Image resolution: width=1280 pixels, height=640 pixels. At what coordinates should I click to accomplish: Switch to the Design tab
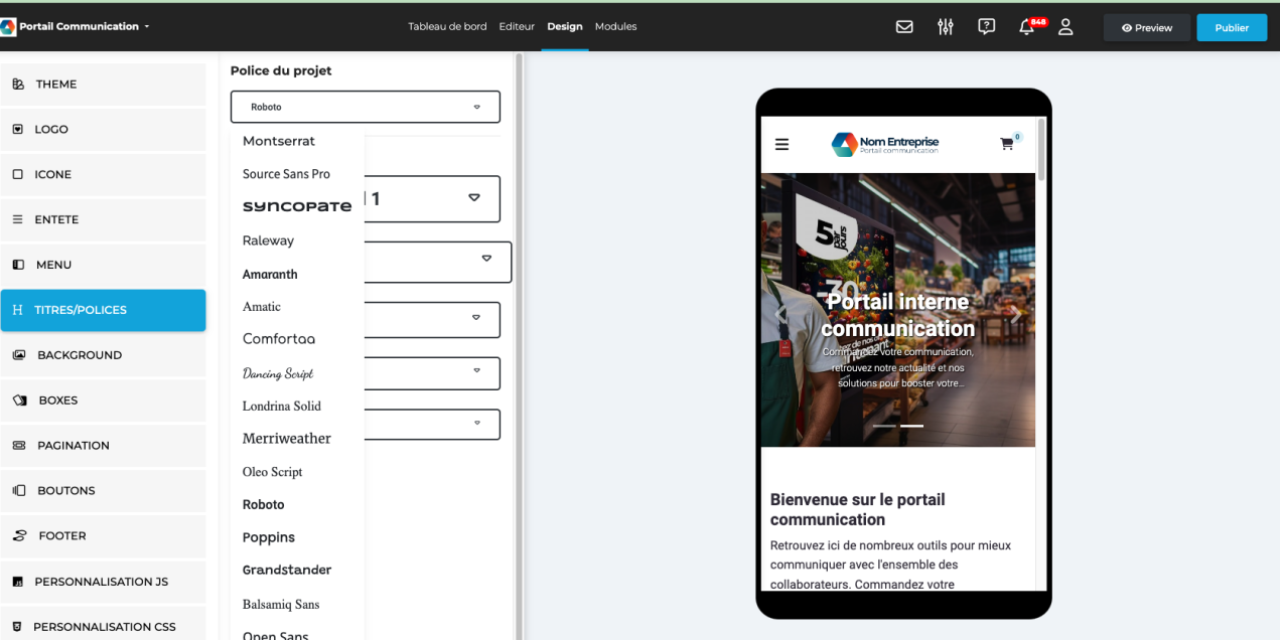[x=565, y=26]
